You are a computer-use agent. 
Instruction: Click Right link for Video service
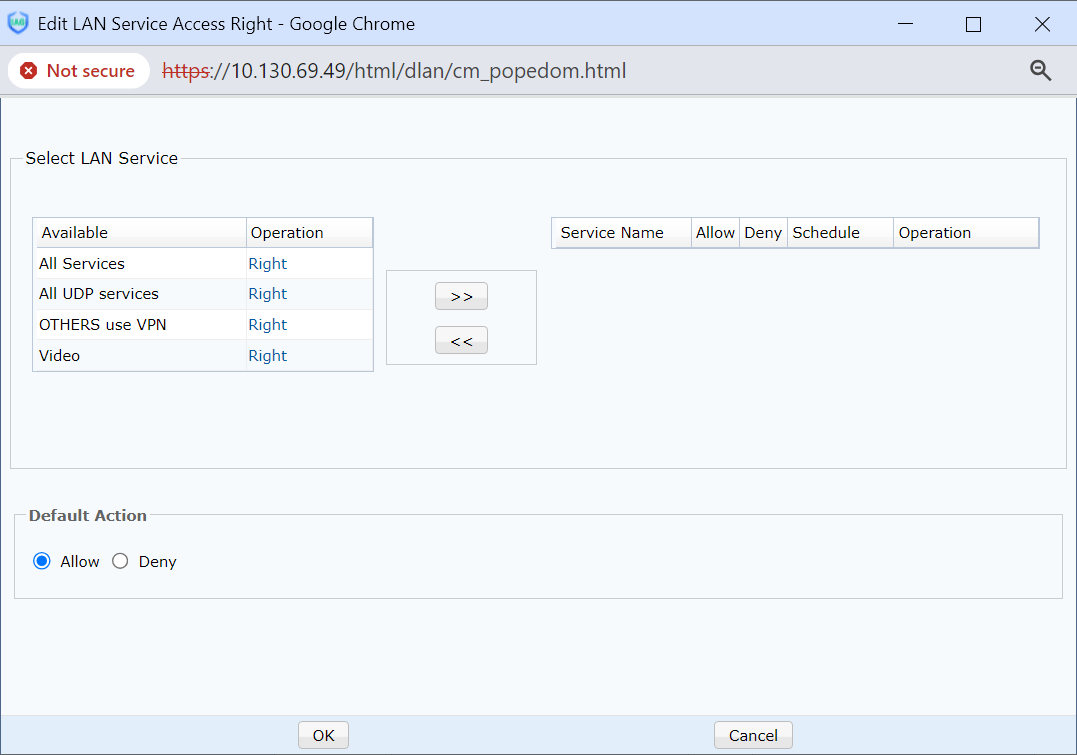[x=267, y=356]
